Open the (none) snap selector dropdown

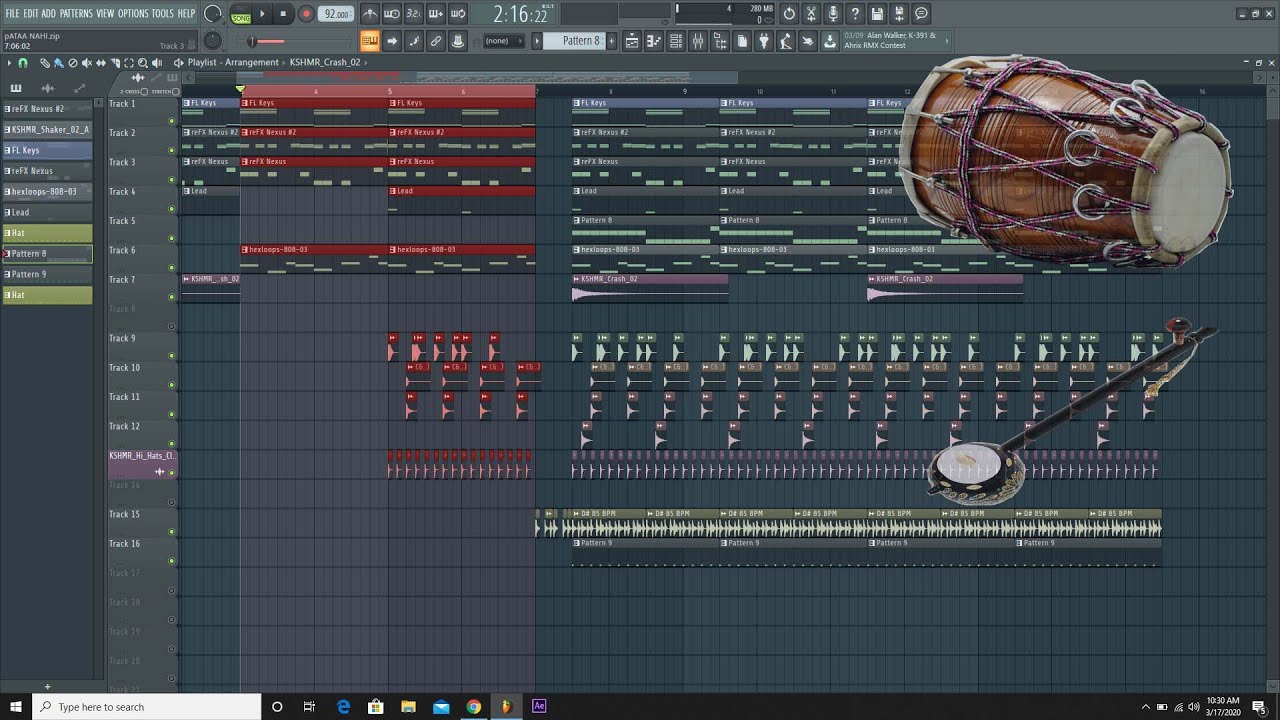505,41
